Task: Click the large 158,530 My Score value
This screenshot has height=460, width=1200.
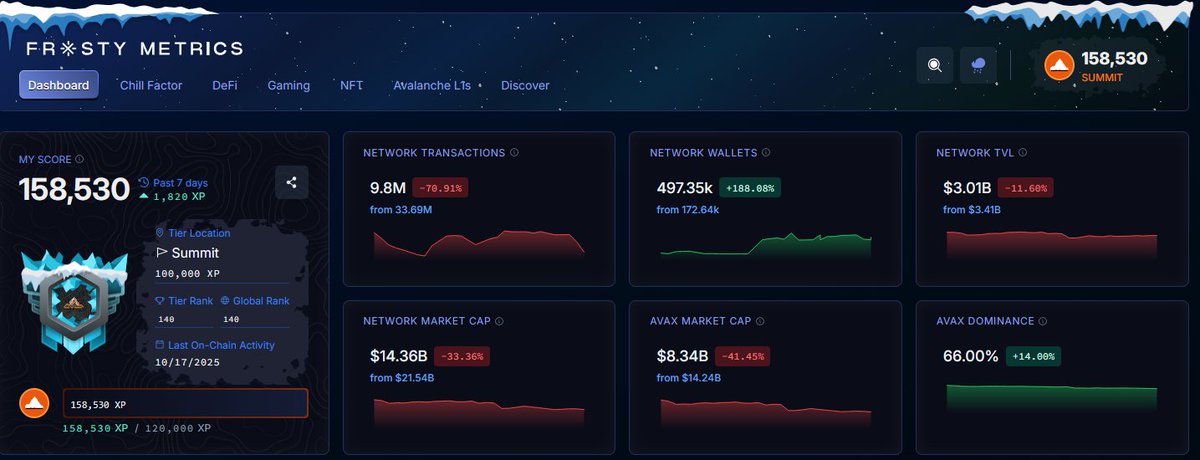Action: [x=75, y=188]
